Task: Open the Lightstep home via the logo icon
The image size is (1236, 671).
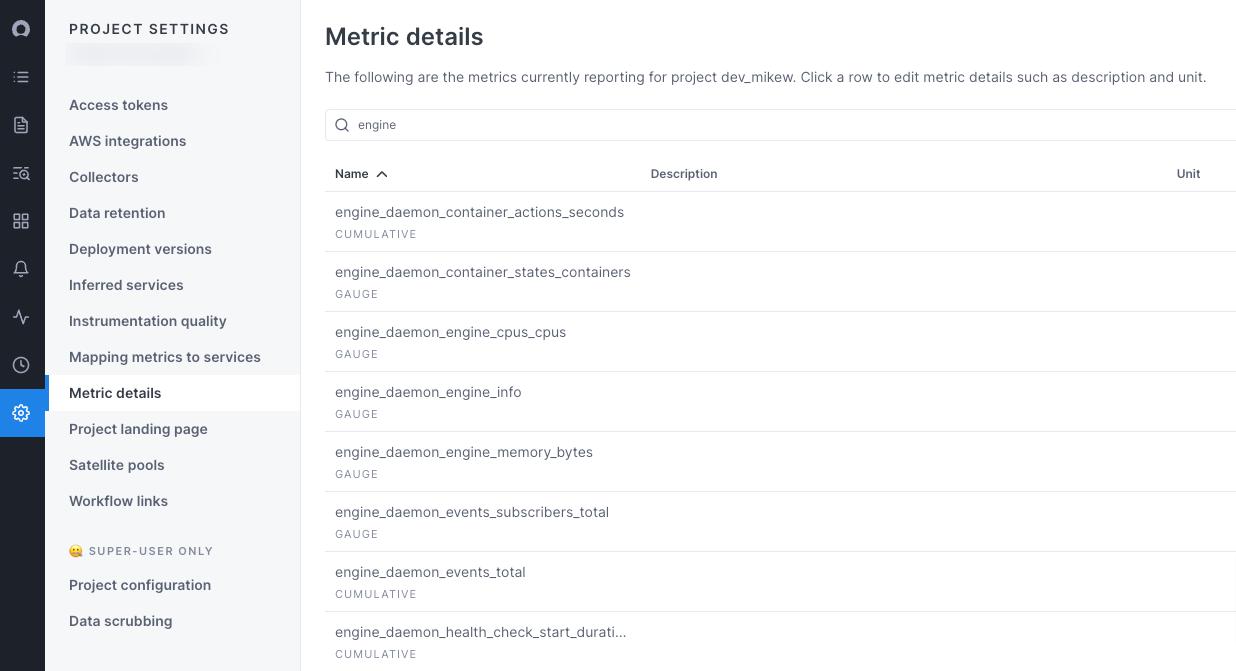Action: pos(21,29)
